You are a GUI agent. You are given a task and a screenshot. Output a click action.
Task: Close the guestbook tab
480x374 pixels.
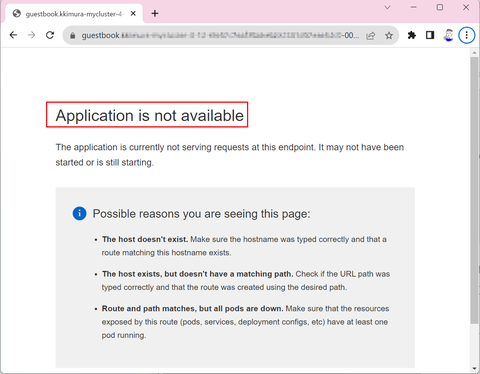[x=133, y=14]
